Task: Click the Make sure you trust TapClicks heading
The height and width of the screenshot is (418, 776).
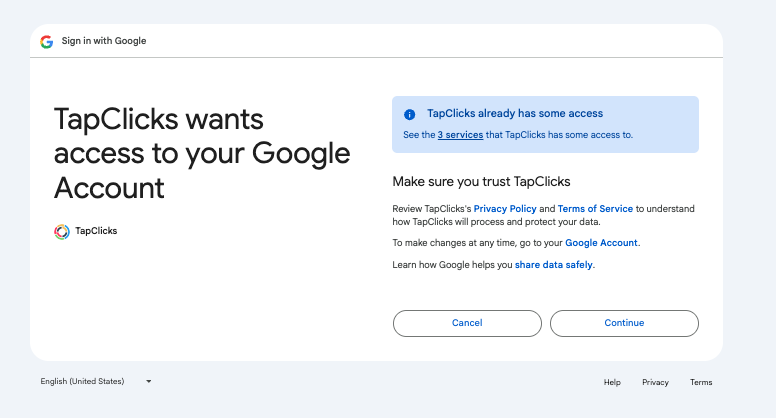Action: pyautogui.click(x=481, y=182)
